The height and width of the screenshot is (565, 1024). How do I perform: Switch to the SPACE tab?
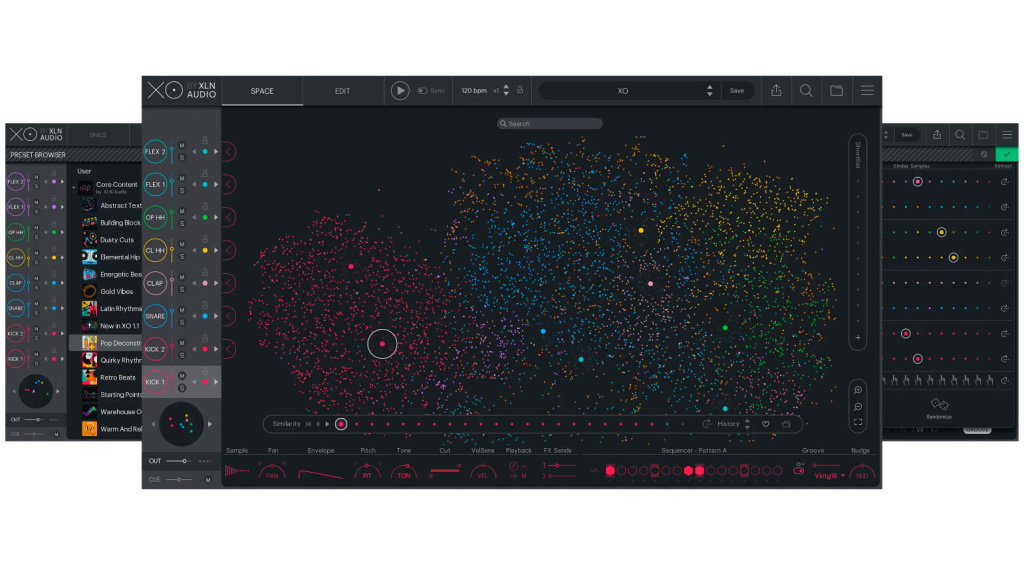click(x=263, y=91)
